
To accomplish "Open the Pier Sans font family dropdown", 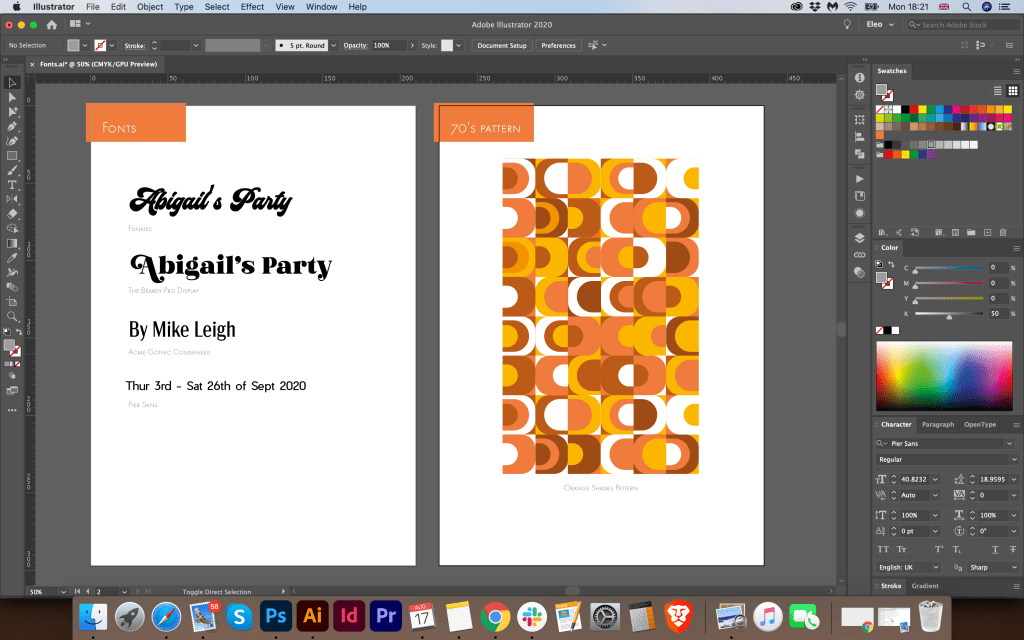I will pos(1009,443).
